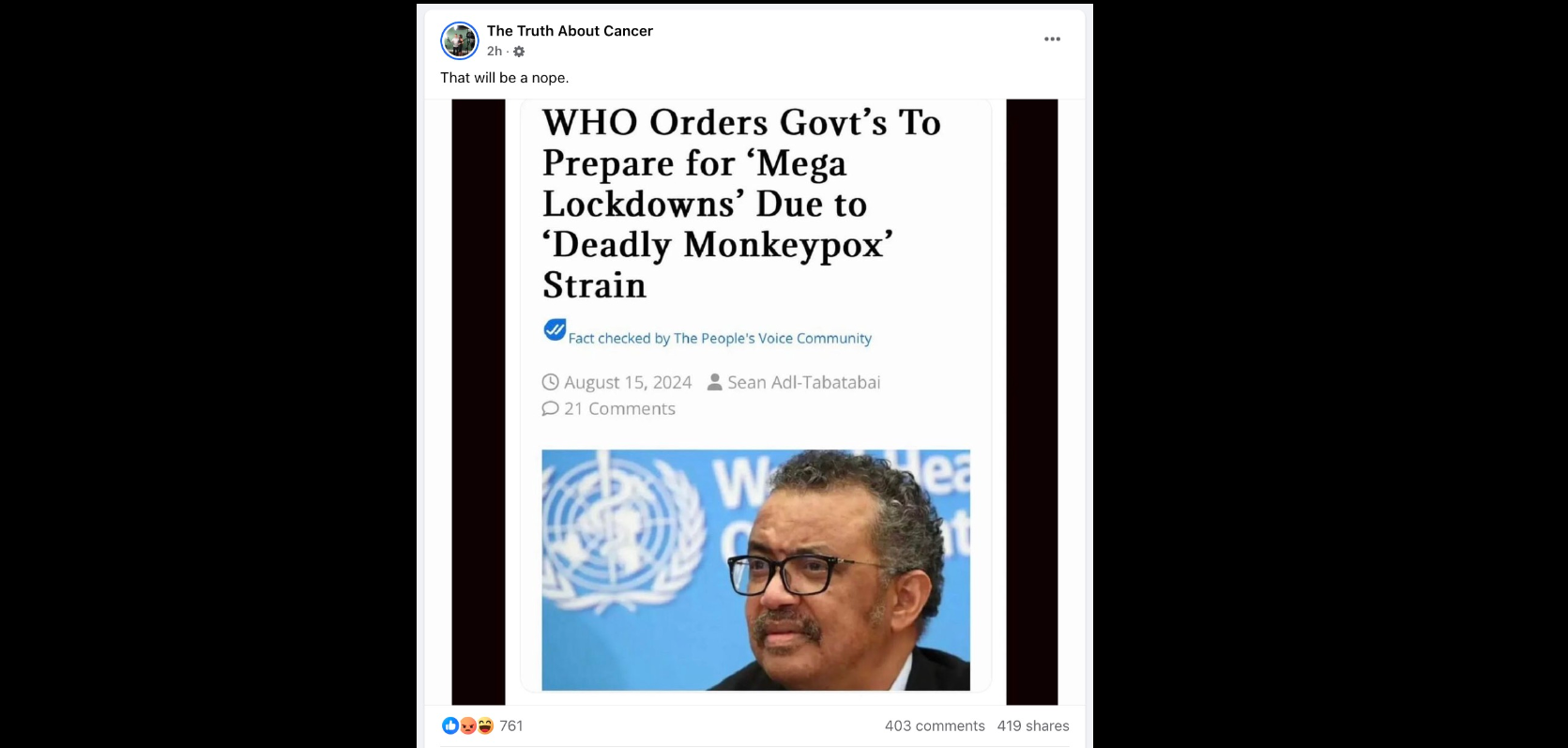Open the 761 reactions count

tap(511, 725)
